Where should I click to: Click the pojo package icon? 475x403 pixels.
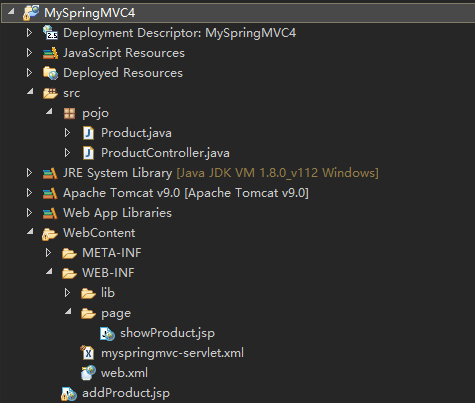[x=69, y=113]
